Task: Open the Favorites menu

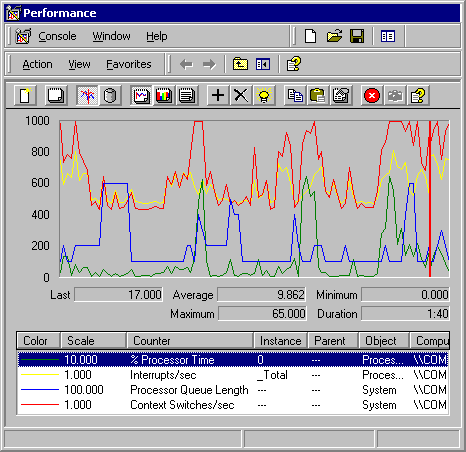Action: pyautogui.click(x=129, y=64)
